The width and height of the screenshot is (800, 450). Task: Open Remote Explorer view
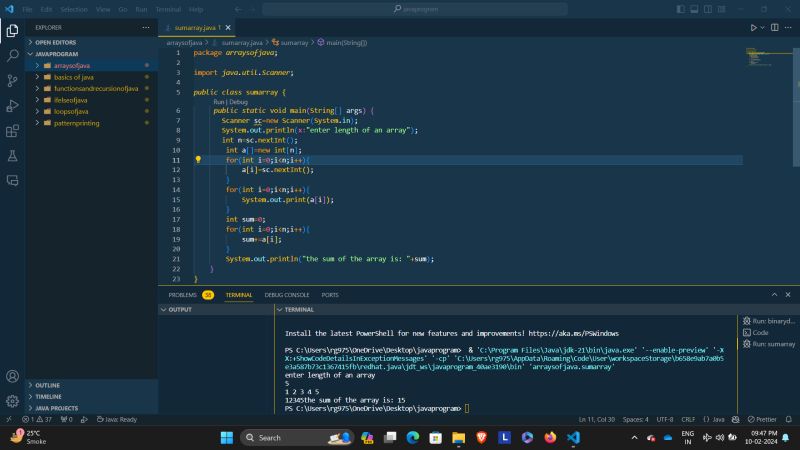pos(12,180)
